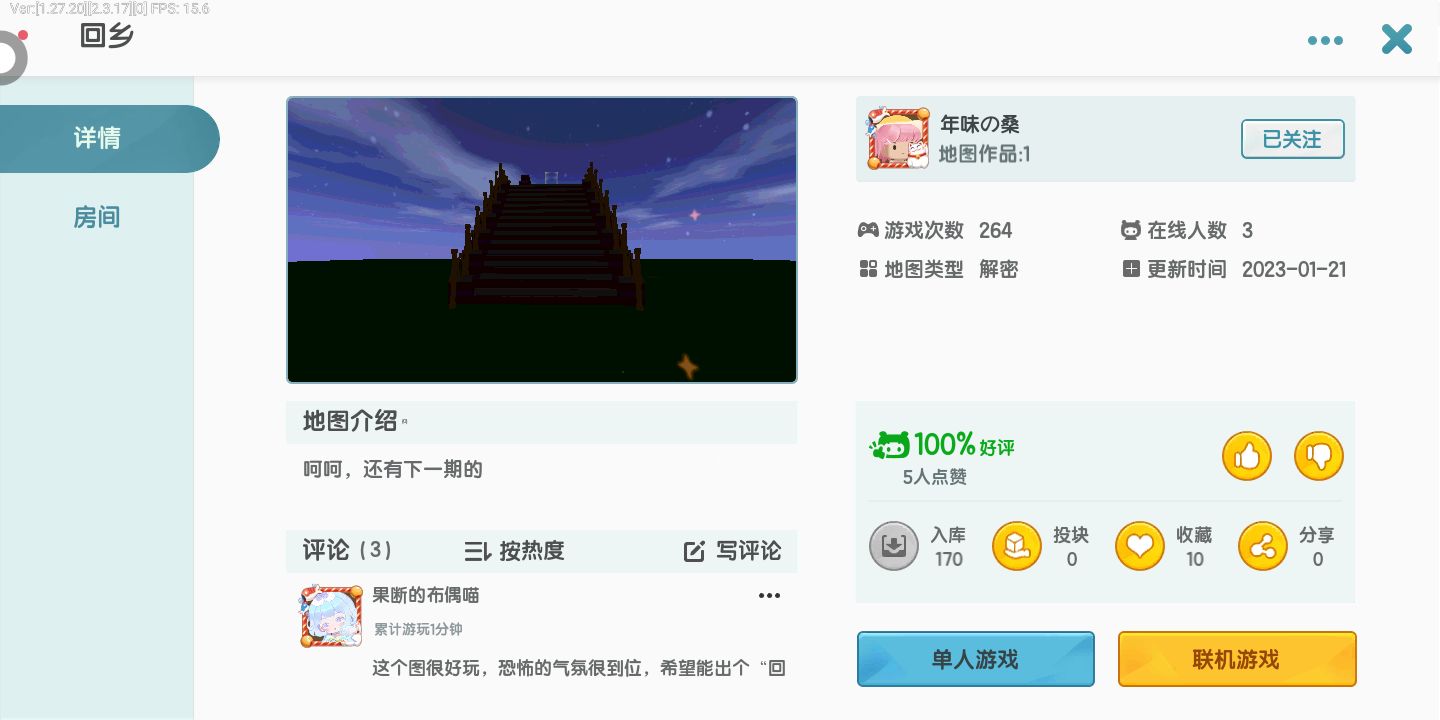The image size is (1440, 720).
Task: Open the map preview staircase thumbnail
Action: pos(542,240)
